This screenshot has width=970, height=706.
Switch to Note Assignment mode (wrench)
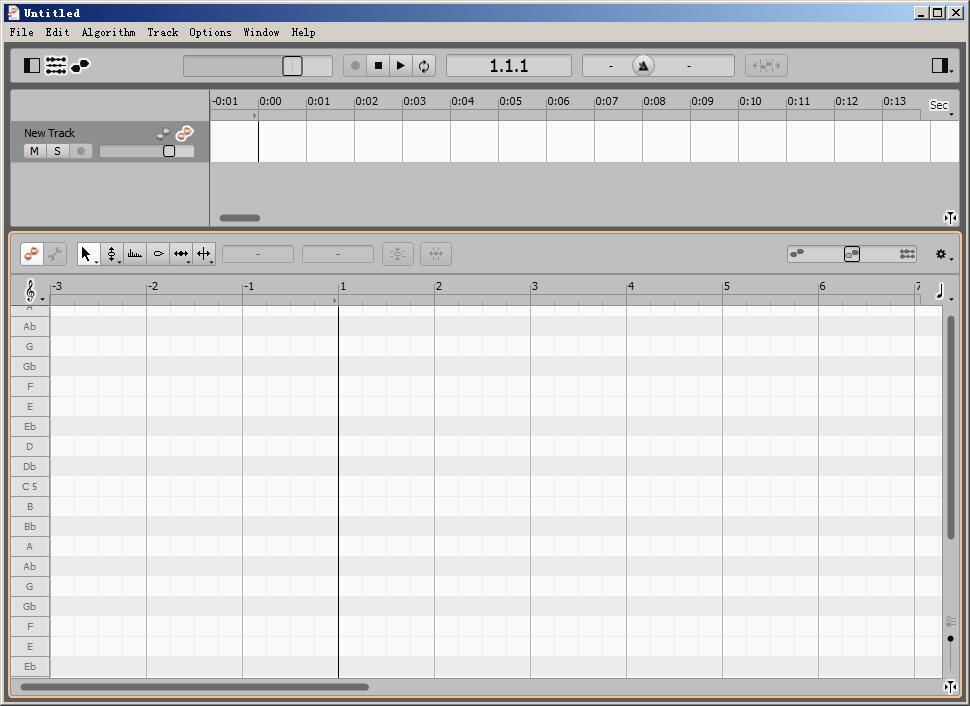55,254
